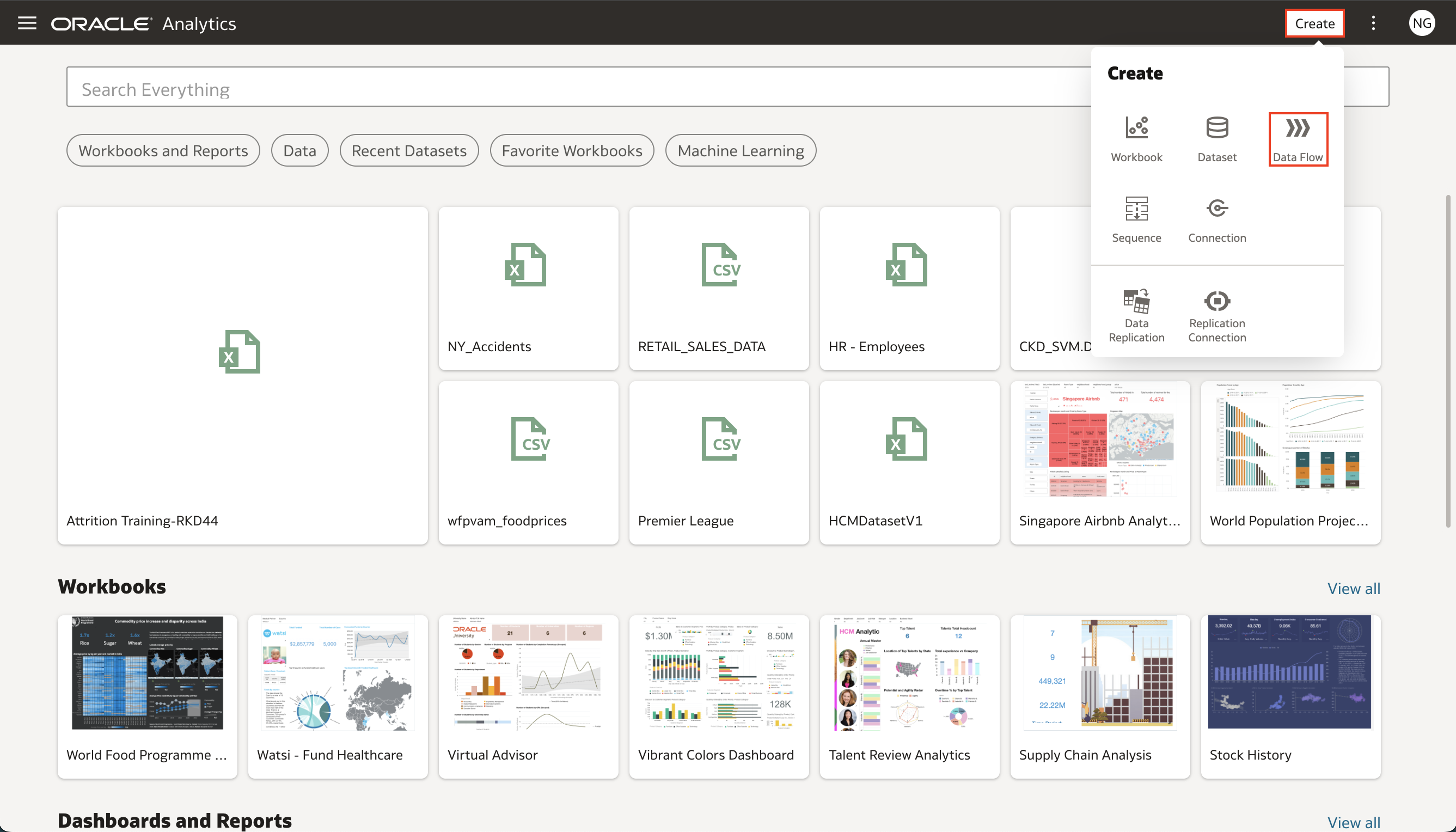Click the Create button in header

coord(1314,23)
